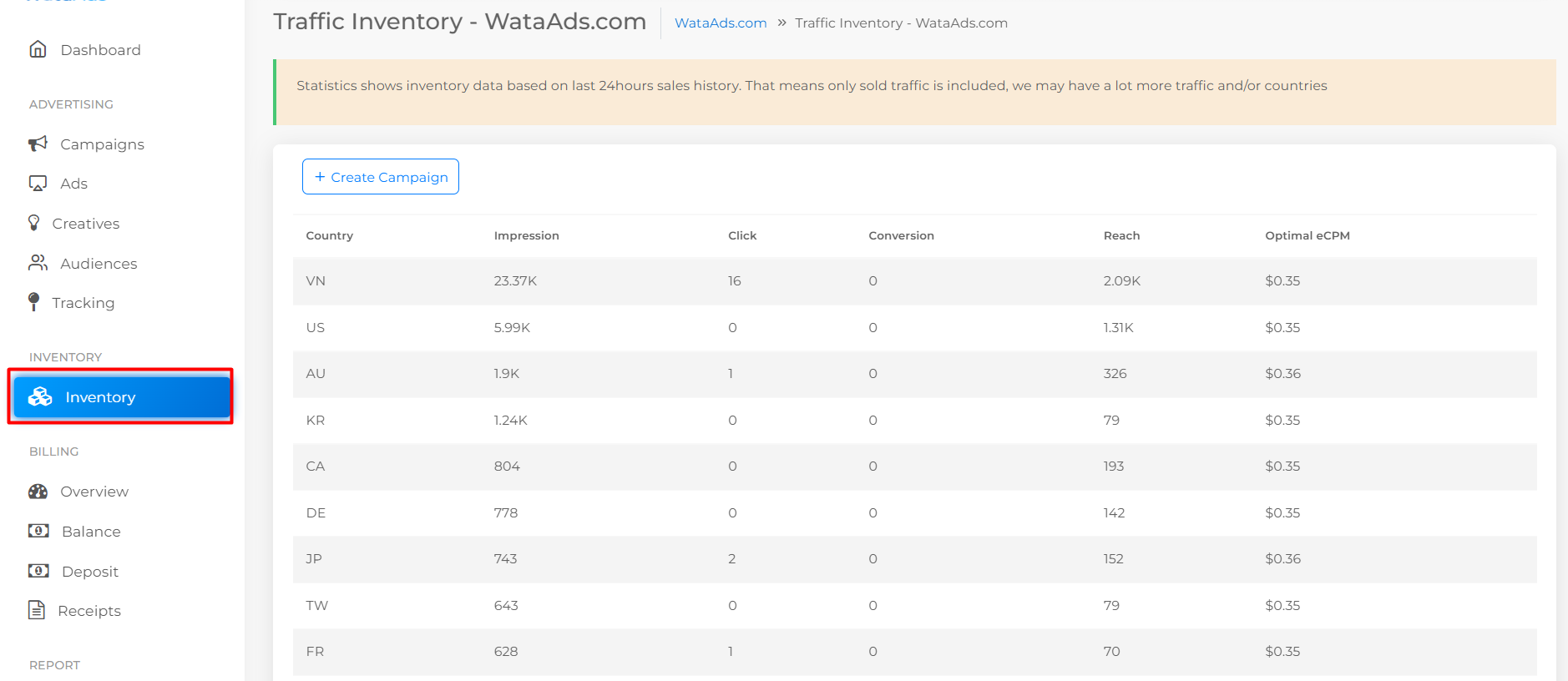This screenshot has width=1568, height=681.
Task: Click the 5.99K impression value
Action: coord(512,327)
